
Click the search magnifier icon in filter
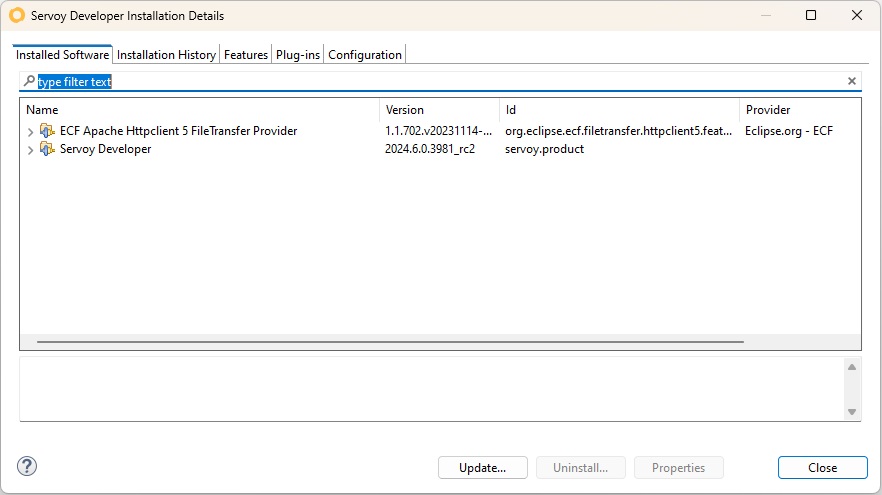29,81
